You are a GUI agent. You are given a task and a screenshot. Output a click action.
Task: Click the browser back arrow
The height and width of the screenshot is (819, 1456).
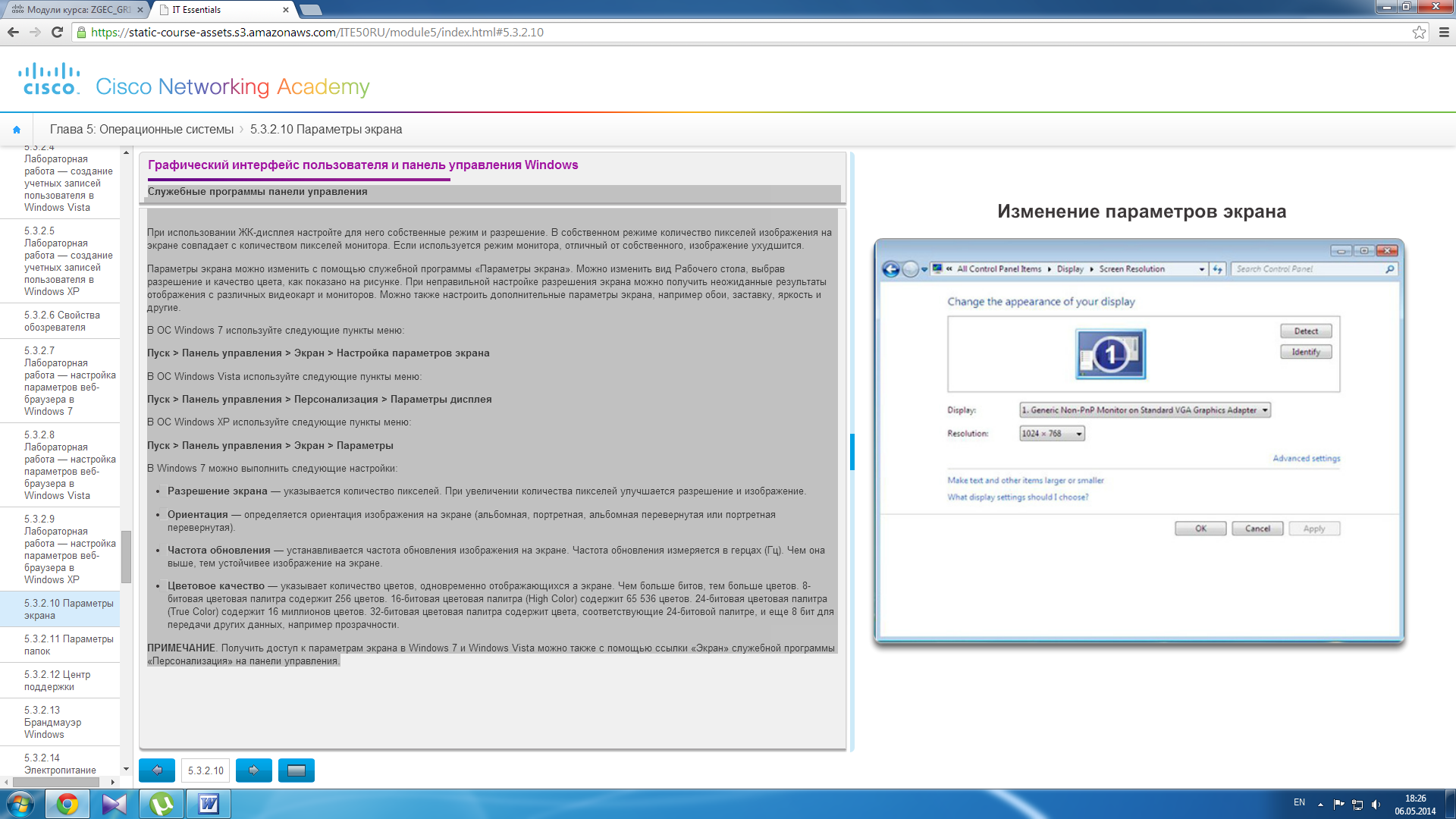(x=13, y=32)
